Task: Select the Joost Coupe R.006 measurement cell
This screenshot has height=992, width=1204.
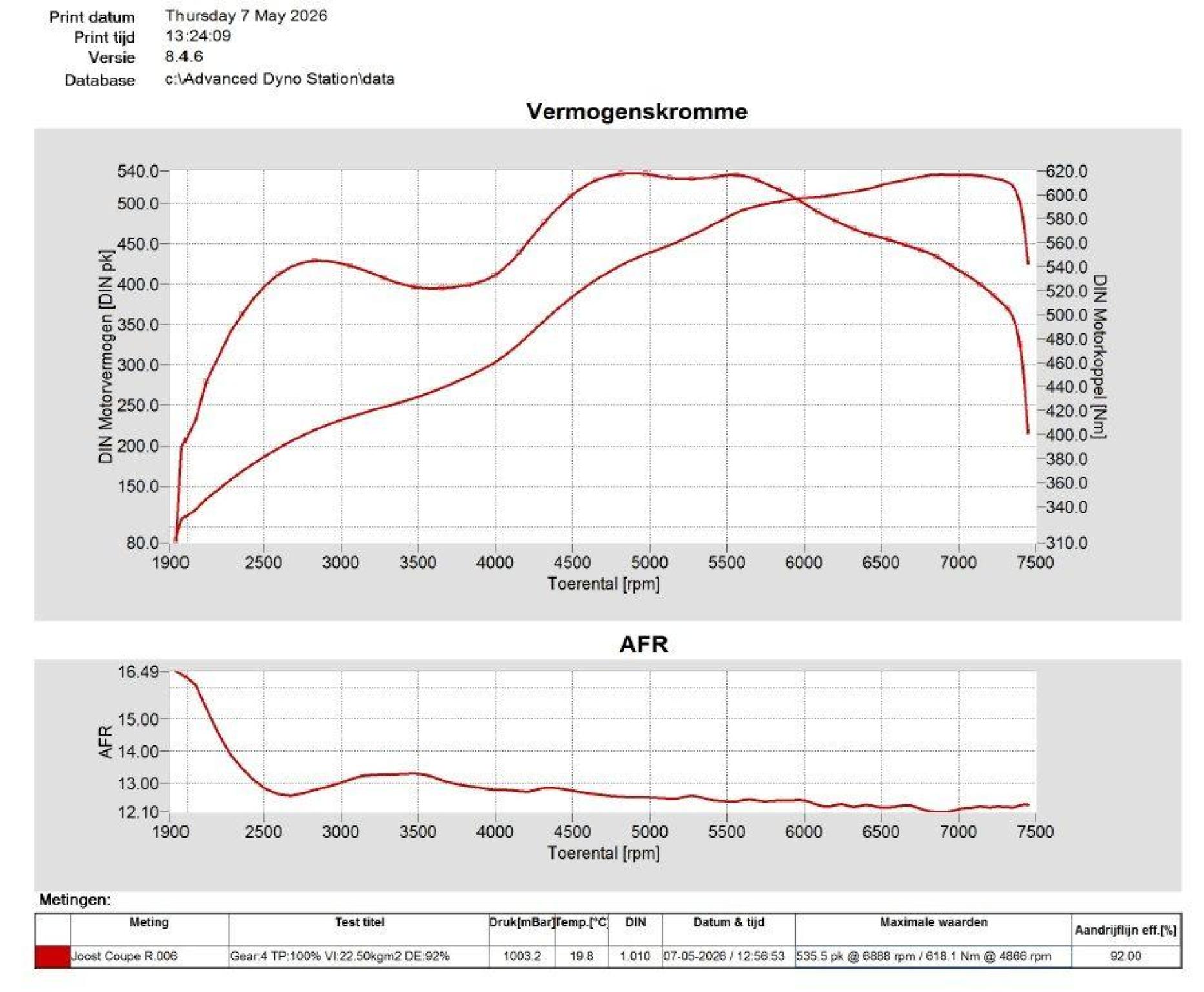Action: pos(149,956)
